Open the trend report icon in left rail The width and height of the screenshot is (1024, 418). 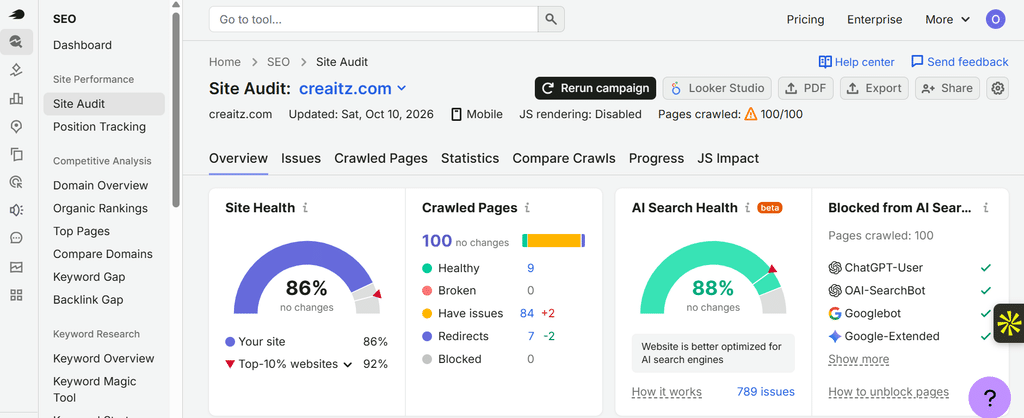click(x=16, y=266)
